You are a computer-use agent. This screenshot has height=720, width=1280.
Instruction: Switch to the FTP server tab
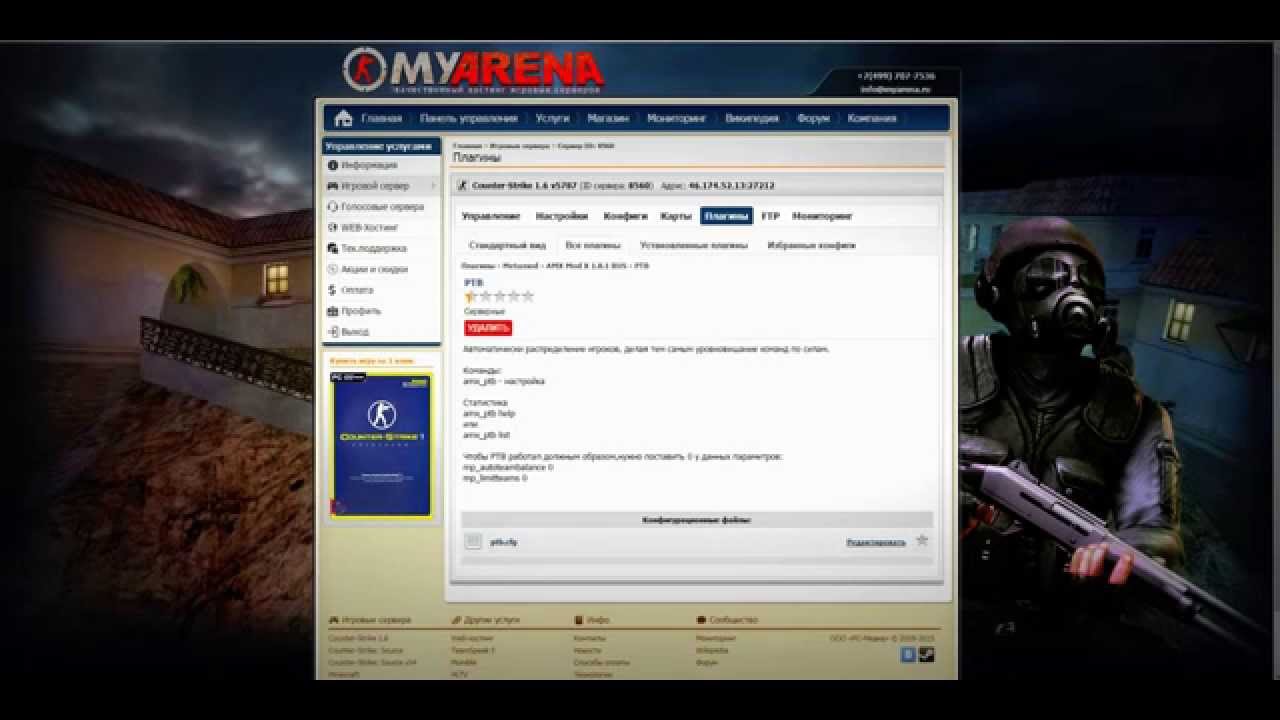770,216
